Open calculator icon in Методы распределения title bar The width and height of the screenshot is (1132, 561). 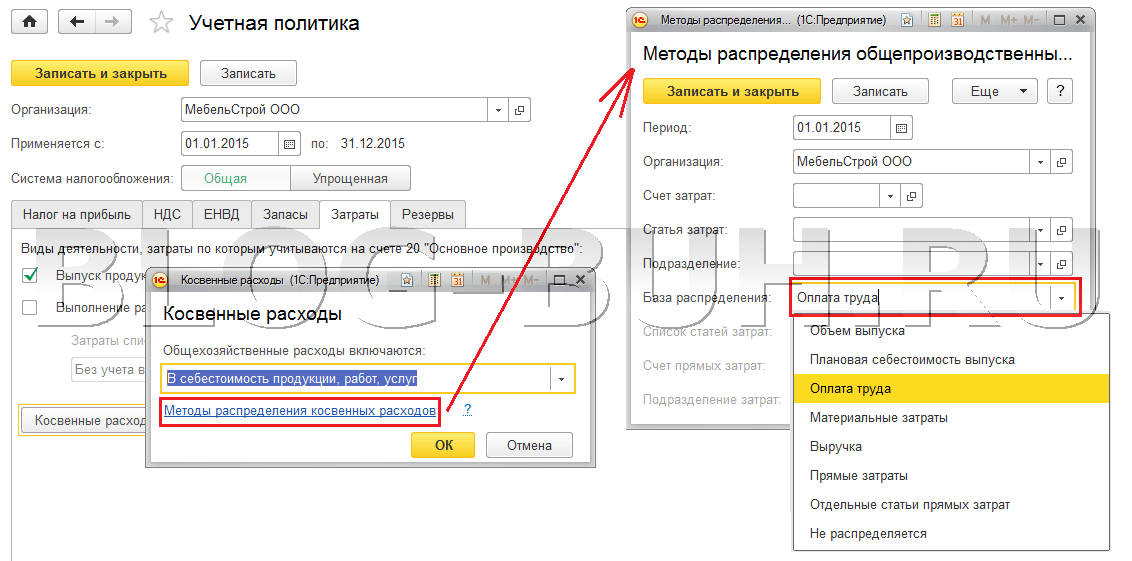pos(933,20)
